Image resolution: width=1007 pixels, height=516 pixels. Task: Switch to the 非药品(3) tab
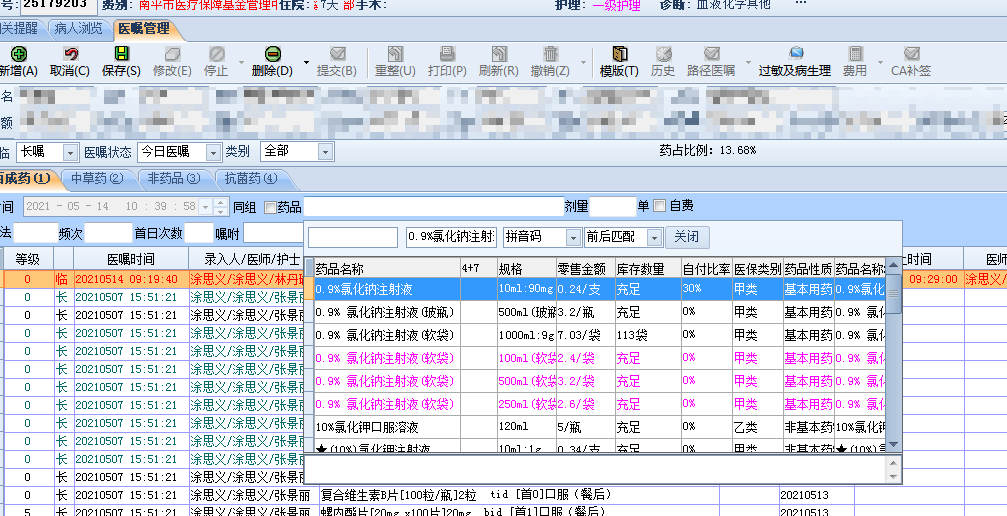pos(173,179)
